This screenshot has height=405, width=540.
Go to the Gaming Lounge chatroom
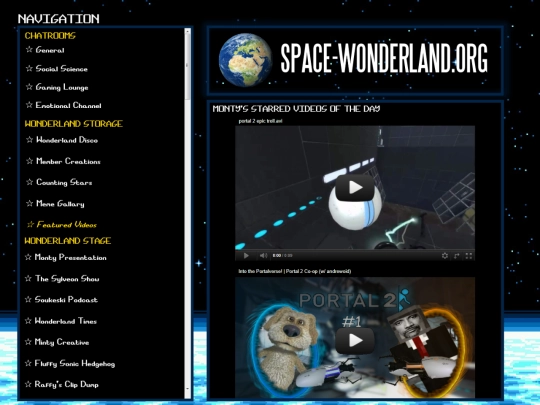(x=62, y=87)
